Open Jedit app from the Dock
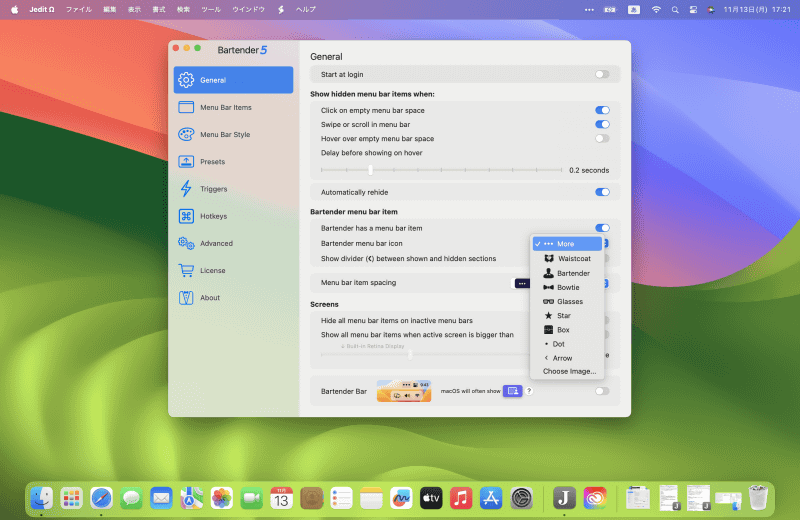 click(564, 498)
